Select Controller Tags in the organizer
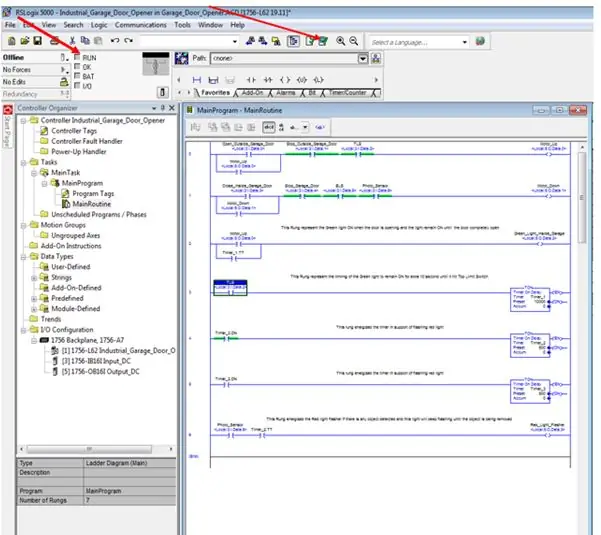Screen dimensions: 601x535 tap(74, 131)
